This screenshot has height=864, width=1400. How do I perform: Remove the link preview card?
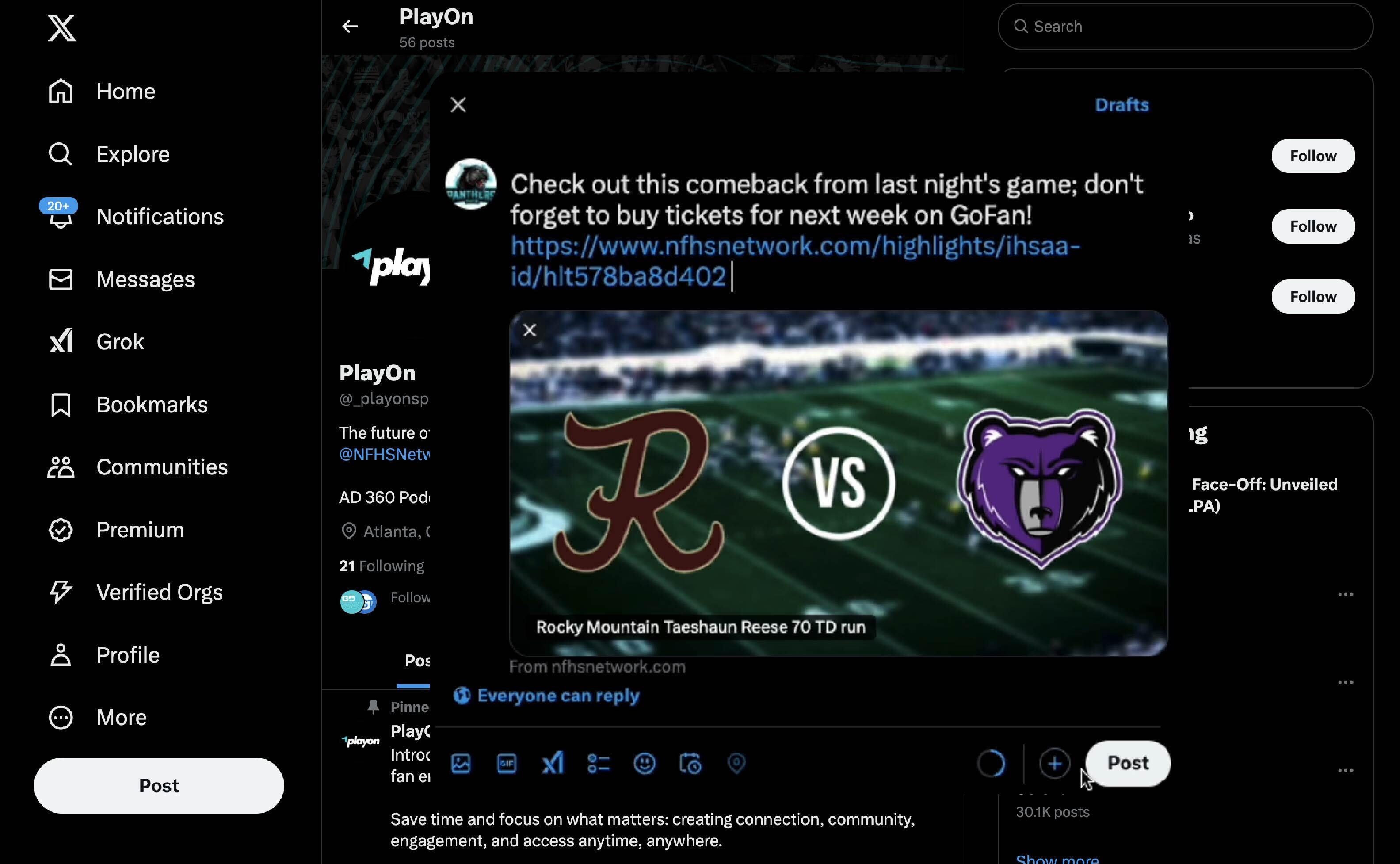pos(530,330)
